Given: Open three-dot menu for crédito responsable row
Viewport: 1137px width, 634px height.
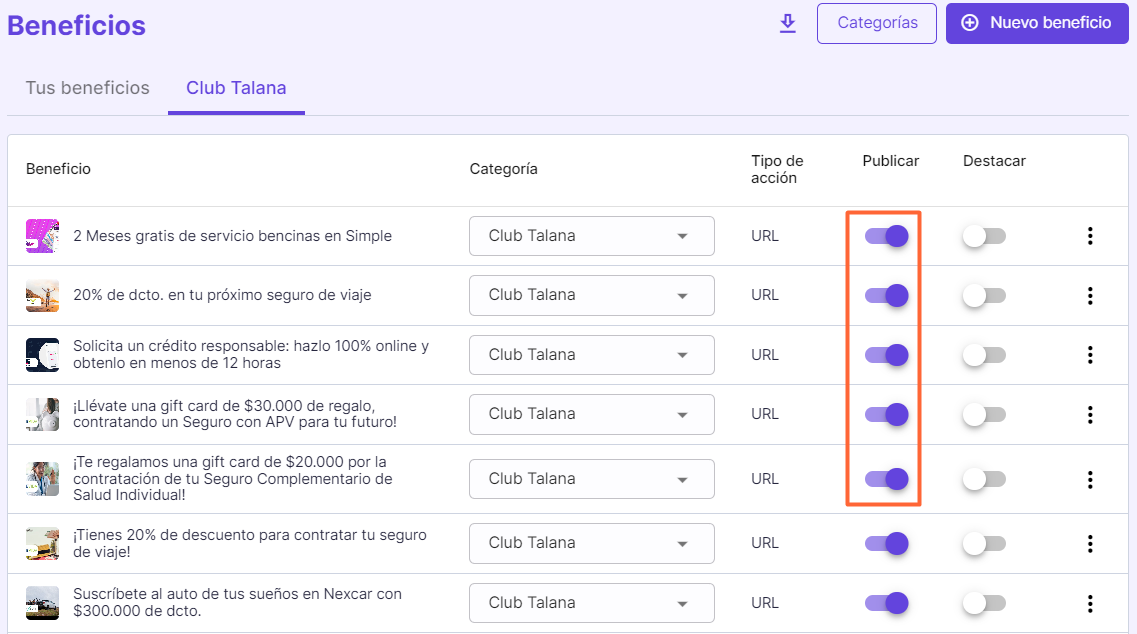Looking at the screenshot, I should (1090, 355).
